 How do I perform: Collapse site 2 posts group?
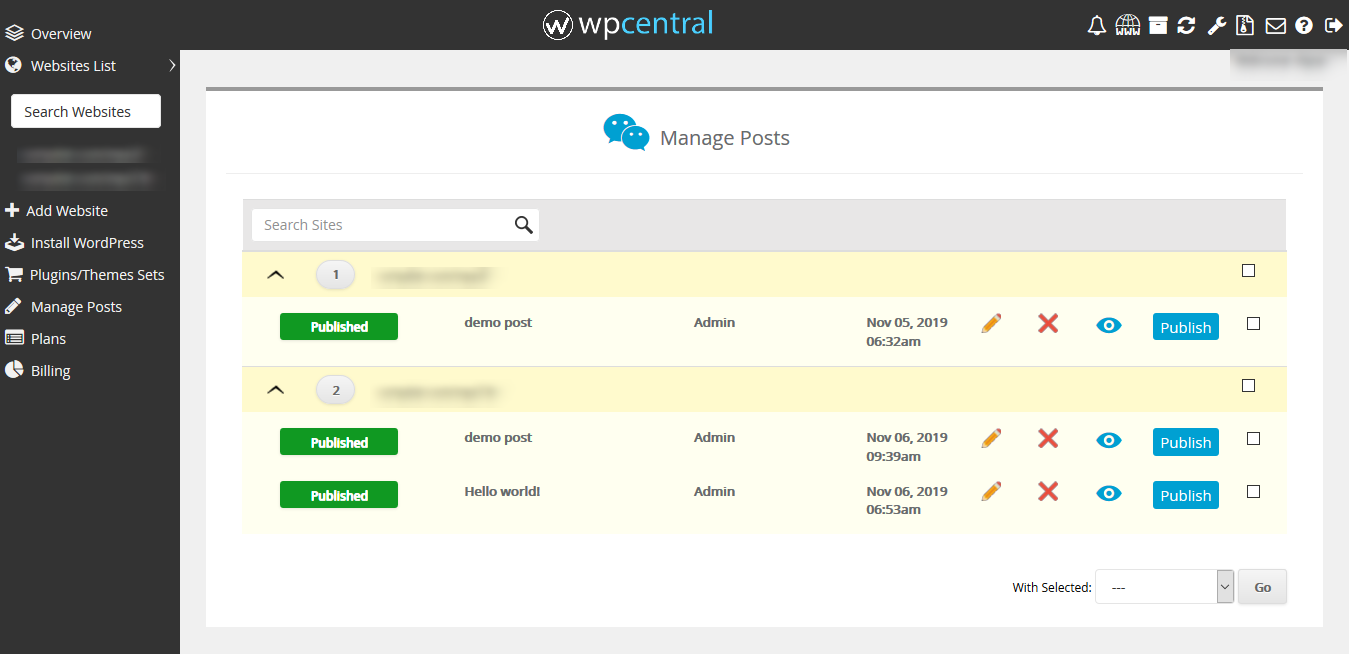(277, 389)
